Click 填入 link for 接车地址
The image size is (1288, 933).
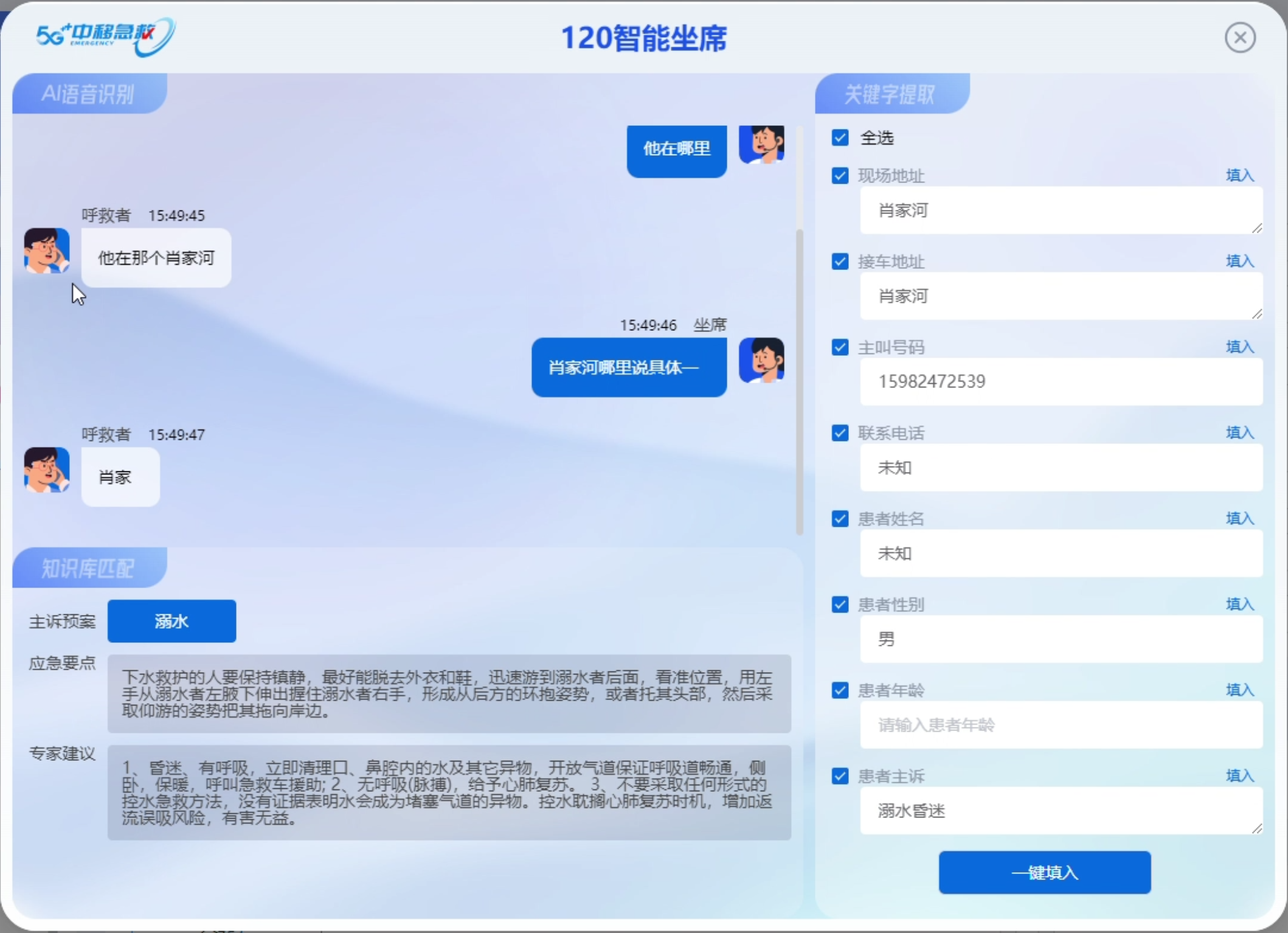(1240, 261)
